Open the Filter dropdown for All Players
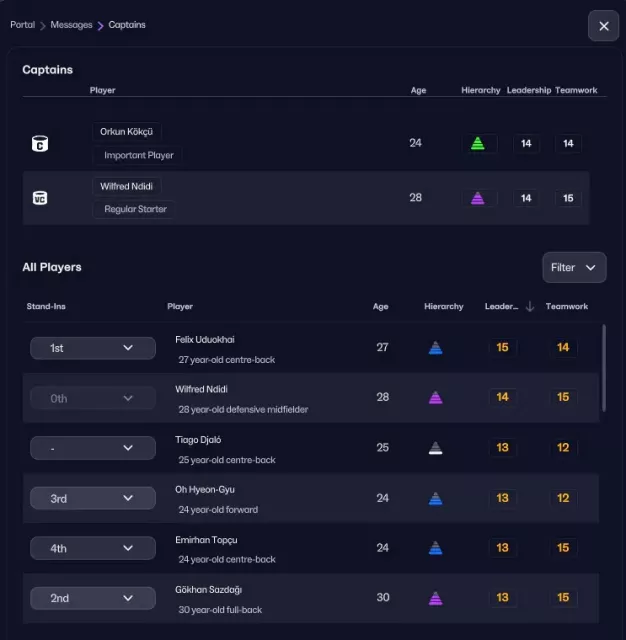The width and height of the screenshot is (626, 640). (x=574, y=267)
